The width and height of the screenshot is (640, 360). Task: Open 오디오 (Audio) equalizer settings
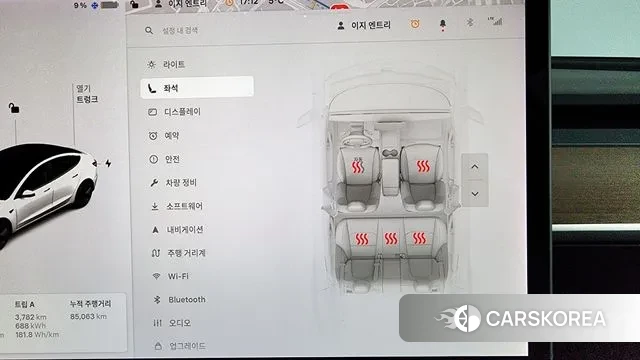pos(172,323)
